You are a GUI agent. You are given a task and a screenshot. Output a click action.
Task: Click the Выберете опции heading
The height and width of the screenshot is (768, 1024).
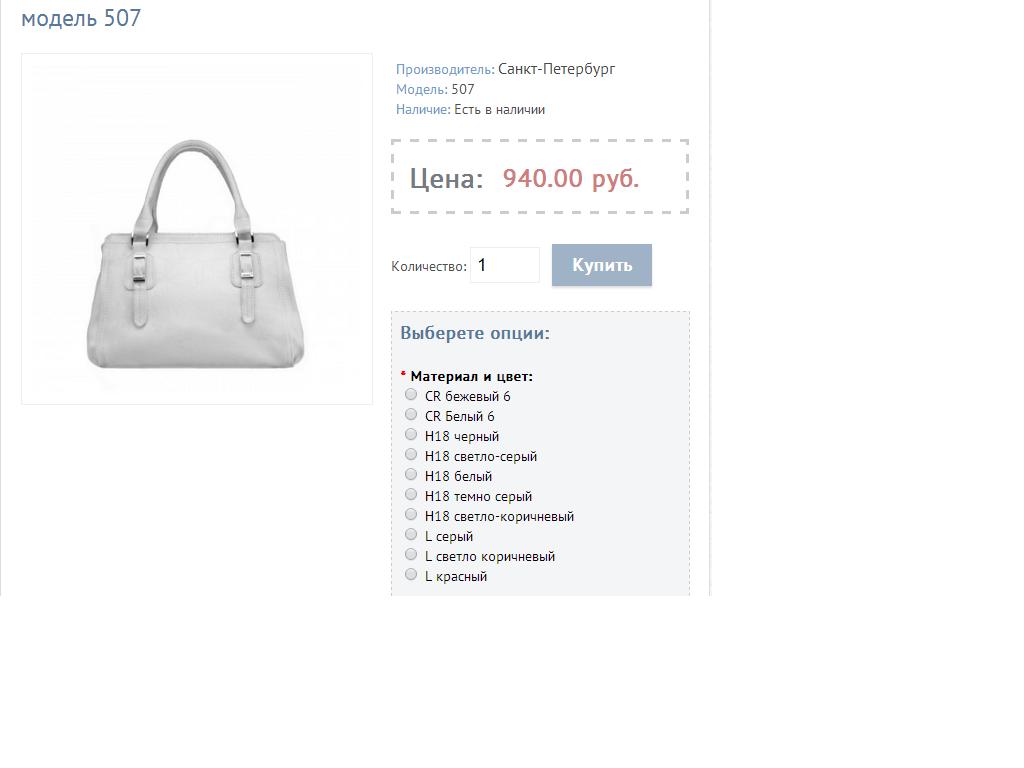475,333
